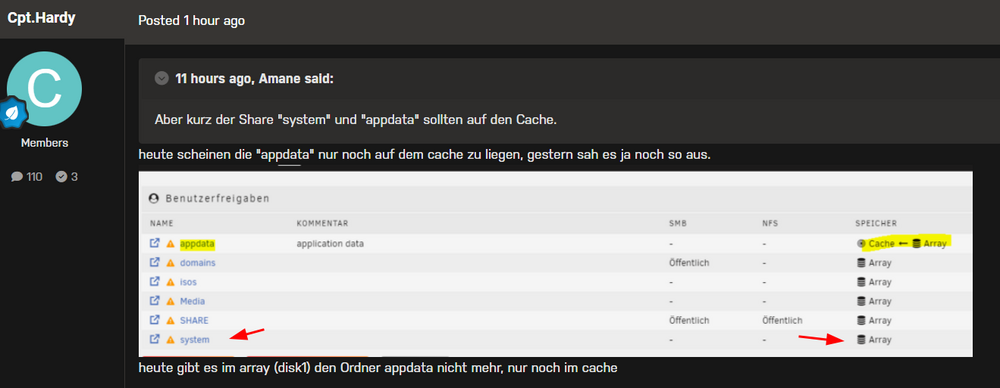
Task: Click the open-in-new-window icon for domains
Action: coord(154,262)
